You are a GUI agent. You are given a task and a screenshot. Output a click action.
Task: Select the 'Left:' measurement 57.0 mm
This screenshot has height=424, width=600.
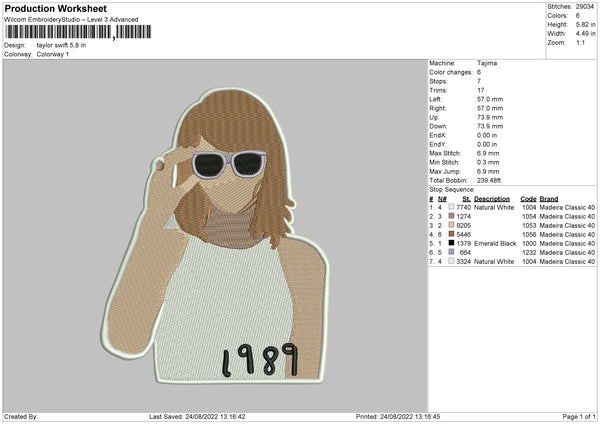click(x=490, y=99)
